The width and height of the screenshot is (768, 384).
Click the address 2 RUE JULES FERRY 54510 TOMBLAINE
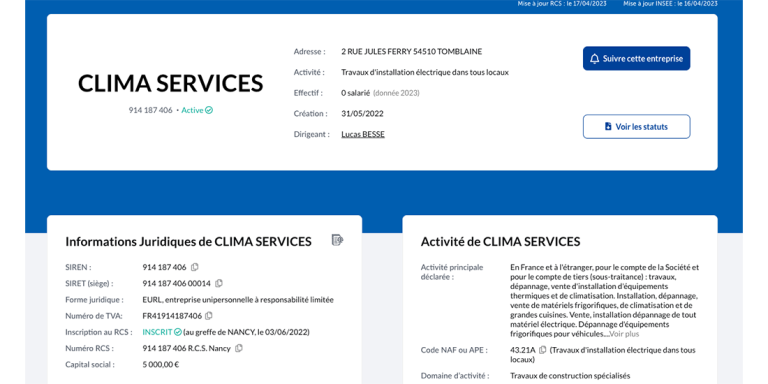[411, 51]
